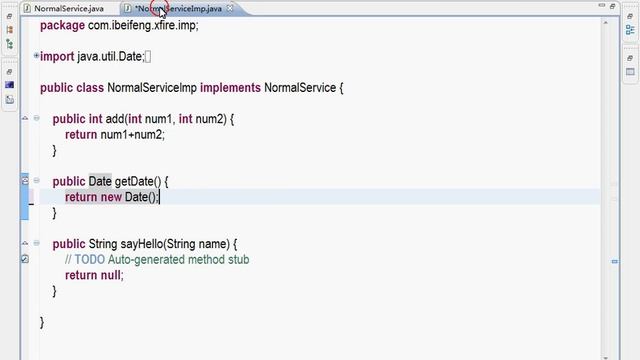Click 'return null;' statement

pos(94,276)
